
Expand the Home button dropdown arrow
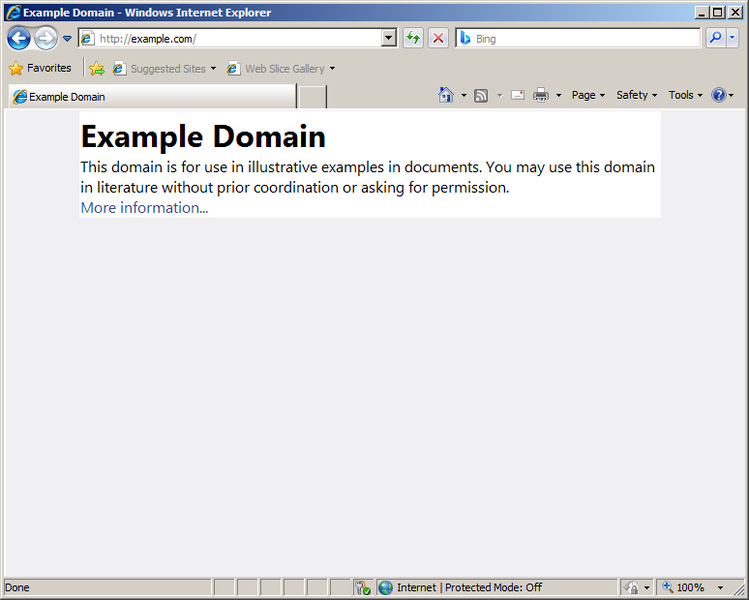463,96
